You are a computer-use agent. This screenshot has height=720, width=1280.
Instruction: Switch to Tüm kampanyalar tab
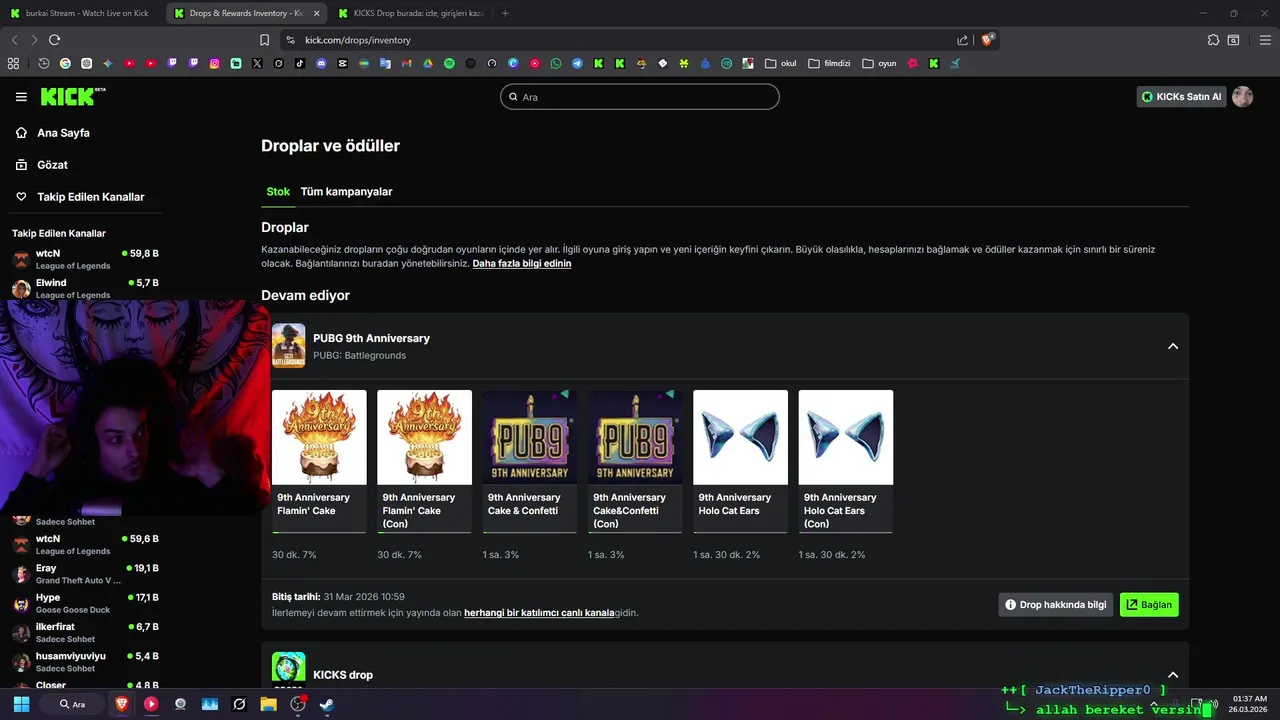pyautogui.click(x=346, y=191)
